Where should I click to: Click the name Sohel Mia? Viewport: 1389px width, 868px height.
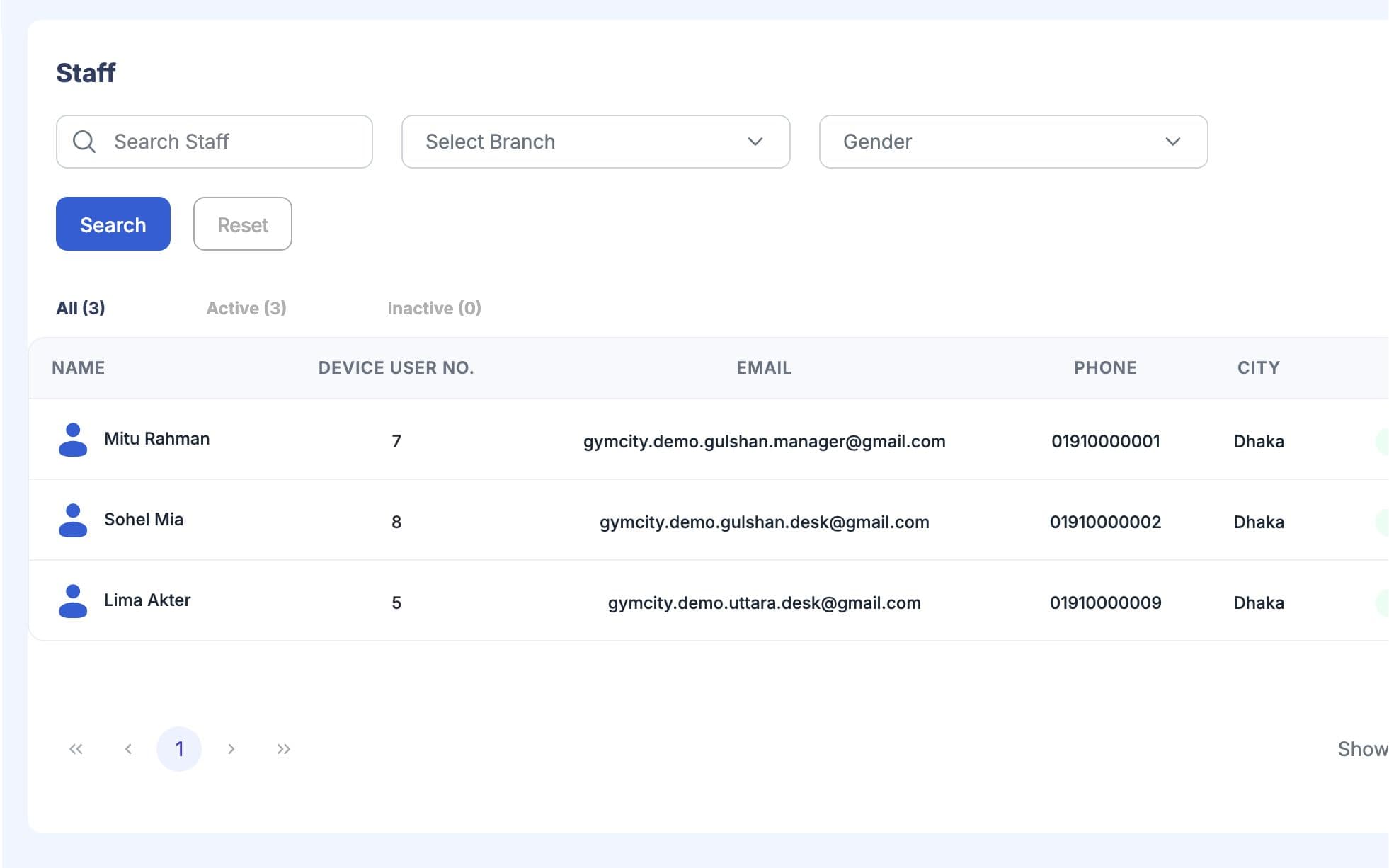tap(144, 520)
